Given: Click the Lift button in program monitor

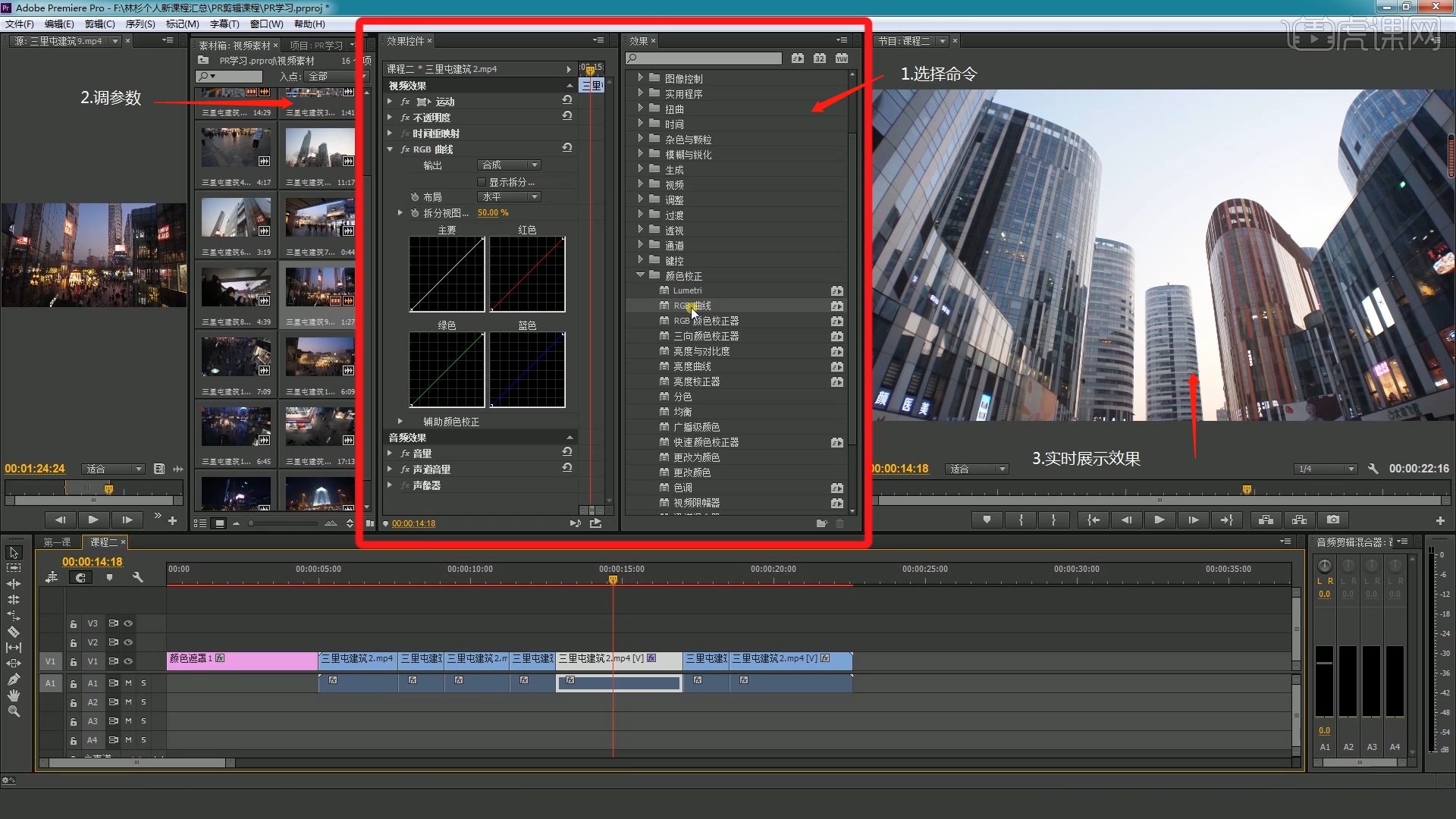Looking at the screenshot, I should pyautogui.click(x=1266, y=520).
